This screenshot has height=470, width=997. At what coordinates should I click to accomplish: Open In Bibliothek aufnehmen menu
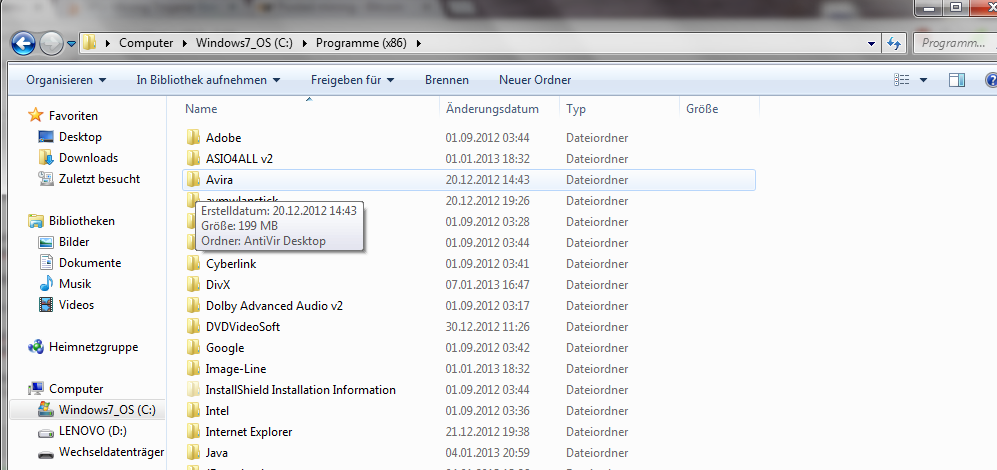(209, 80)
